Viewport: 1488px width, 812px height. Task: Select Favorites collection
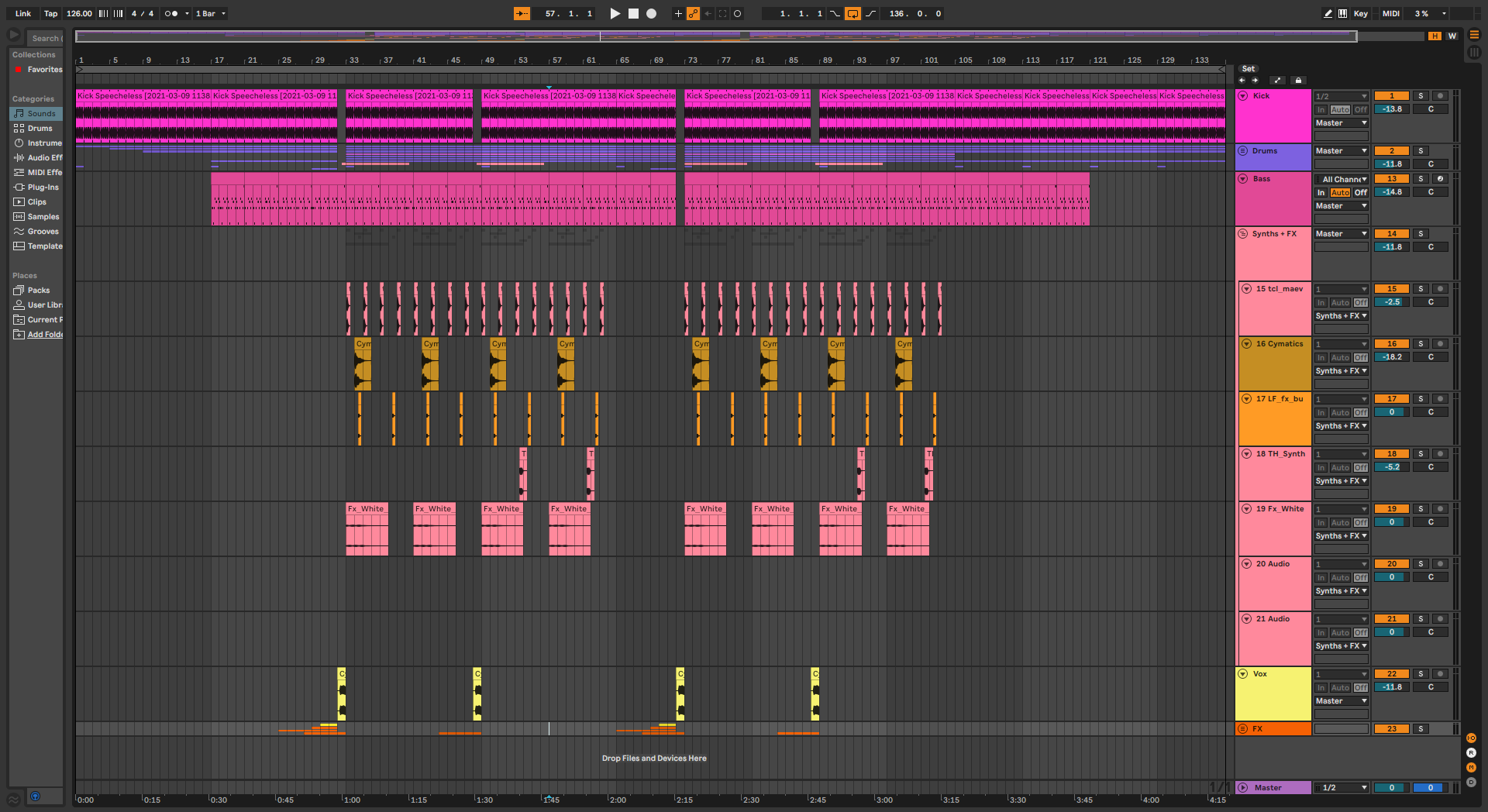click(36, 69)
